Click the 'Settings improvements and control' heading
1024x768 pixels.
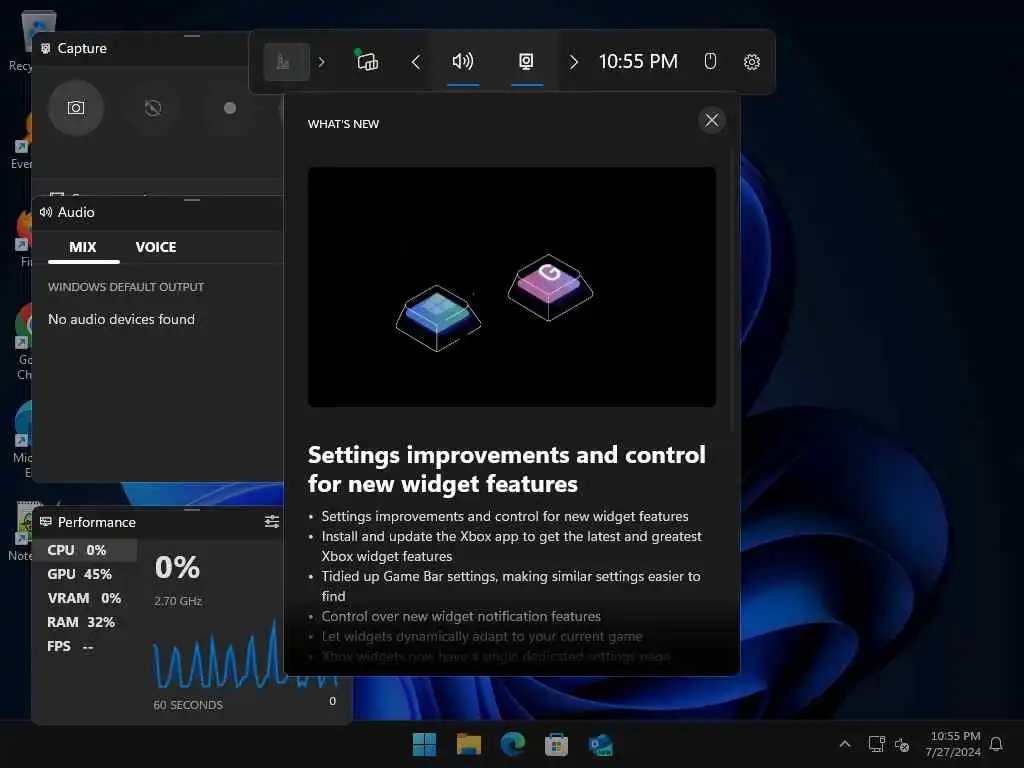coord(507,469)
